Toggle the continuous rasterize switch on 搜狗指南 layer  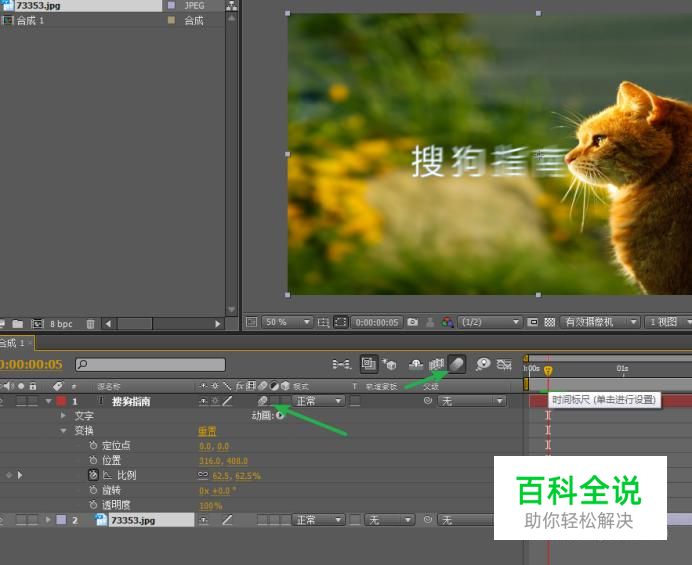point(215,401)
